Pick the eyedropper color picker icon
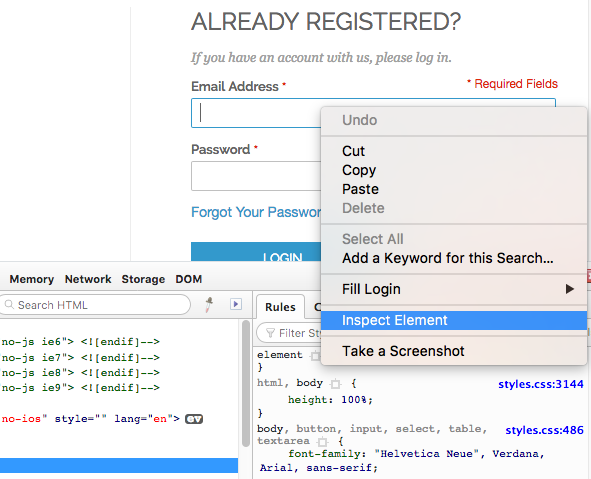 point(209,305)
